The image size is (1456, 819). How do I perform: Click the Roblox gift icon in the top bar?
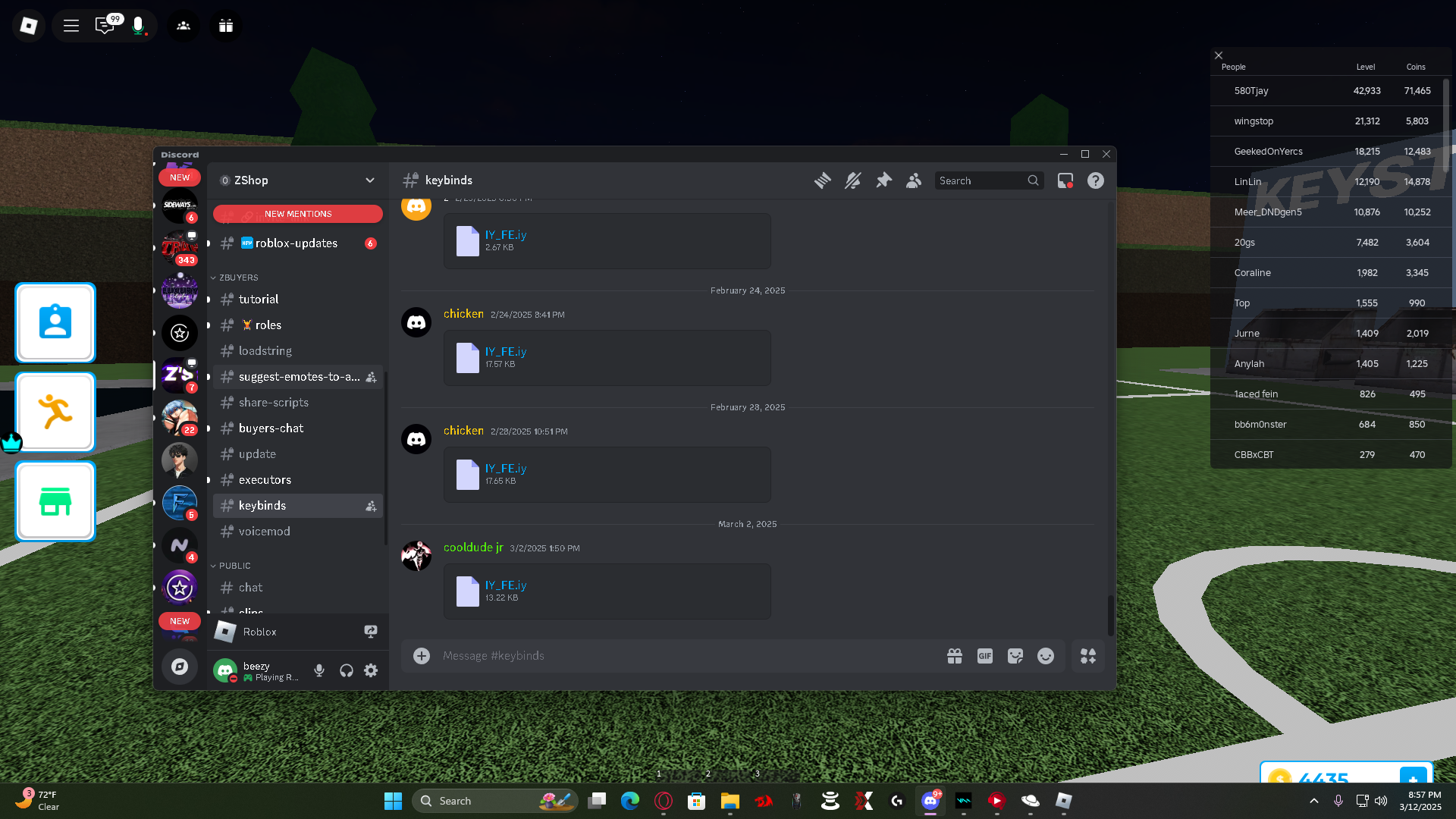226,26
